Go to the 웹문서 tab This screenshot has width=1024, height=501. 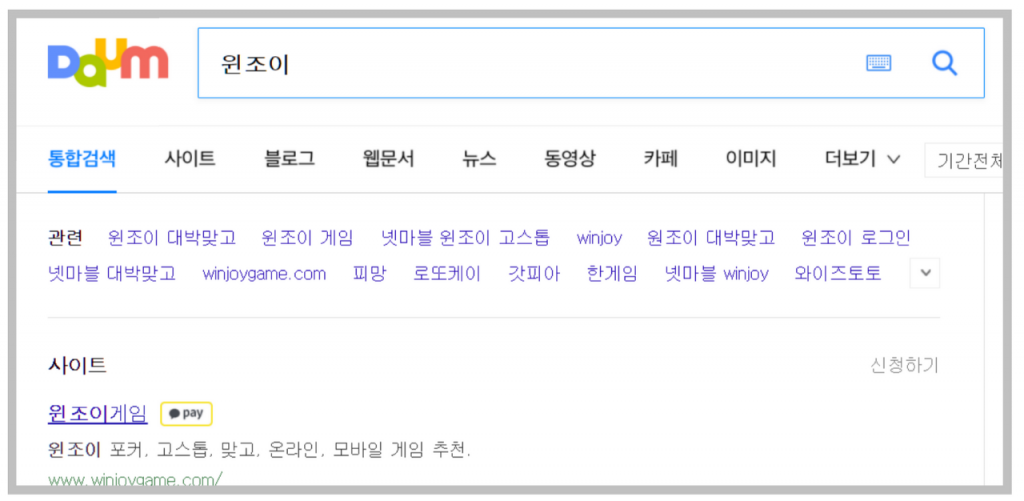[x=389, y=159]
